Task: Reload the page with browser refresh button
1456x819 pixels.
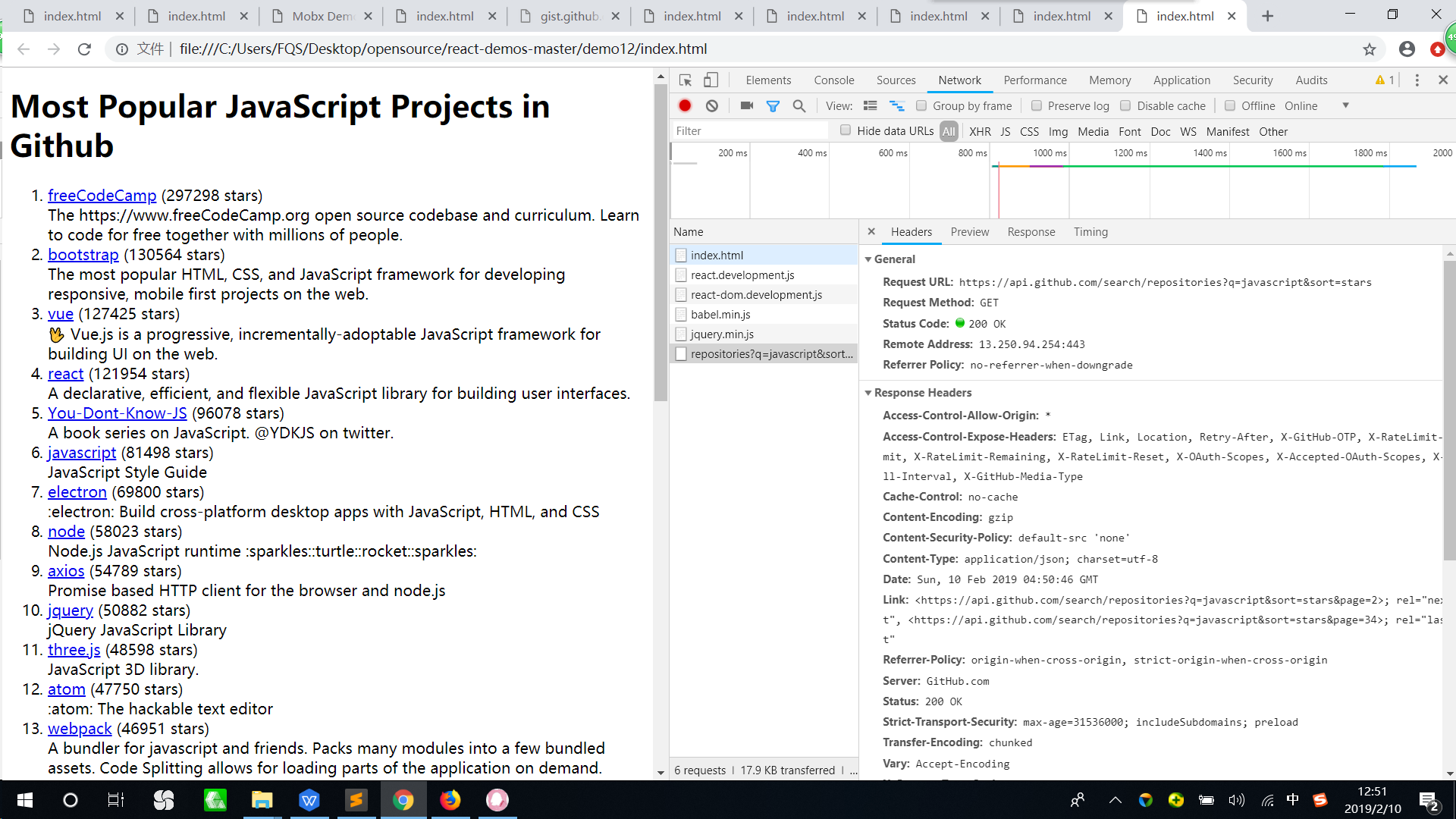Action: (84, 49)
